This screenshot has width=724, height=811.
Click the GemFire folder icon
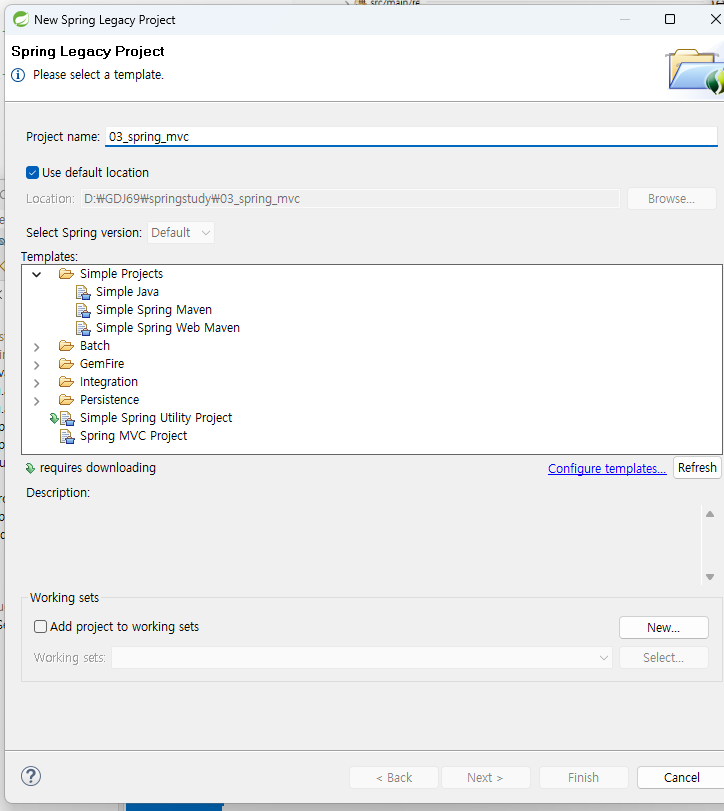(x=66, y=364)
